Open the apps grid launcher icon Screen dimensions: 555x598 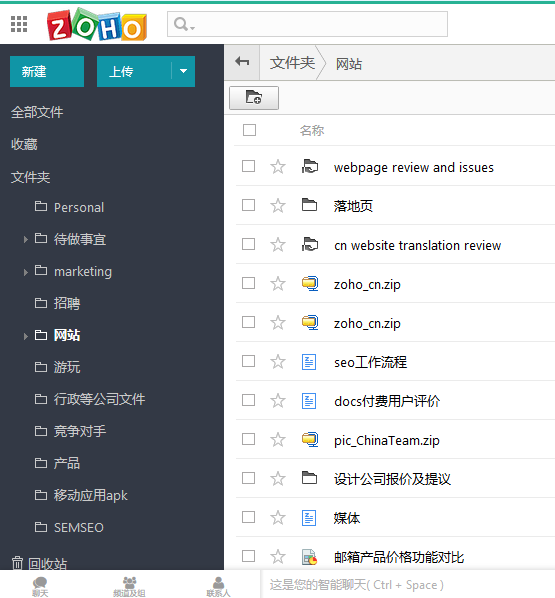coord(19,24)
